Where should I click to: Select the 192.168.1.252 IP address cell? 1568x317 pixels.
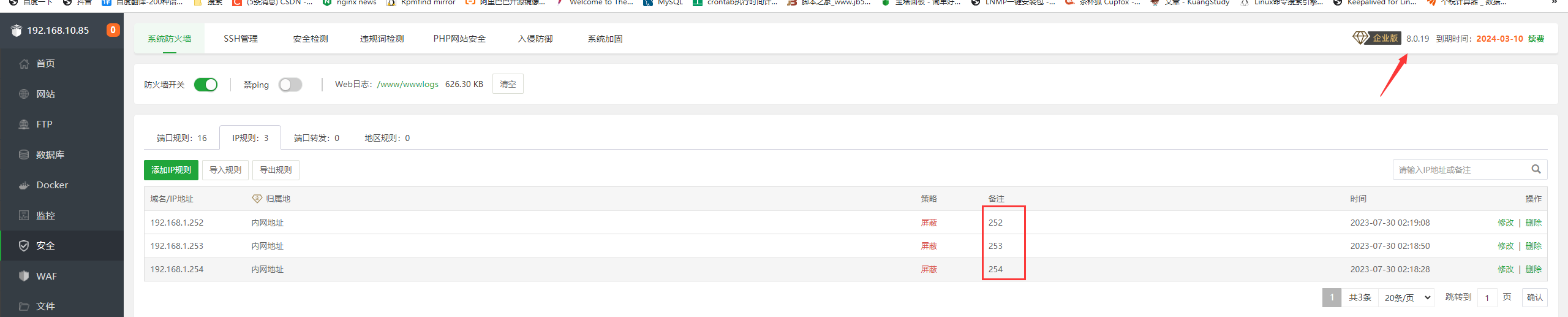click(x=177, y=223)
